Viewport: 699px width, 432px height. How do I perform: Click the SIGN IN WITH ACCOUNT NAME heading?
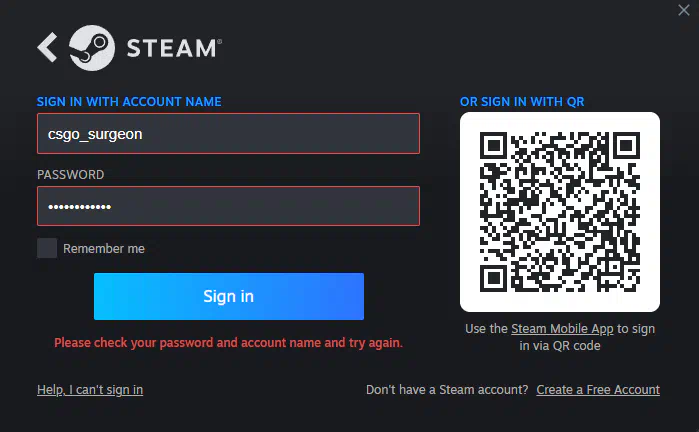click(x=129, y=102)
